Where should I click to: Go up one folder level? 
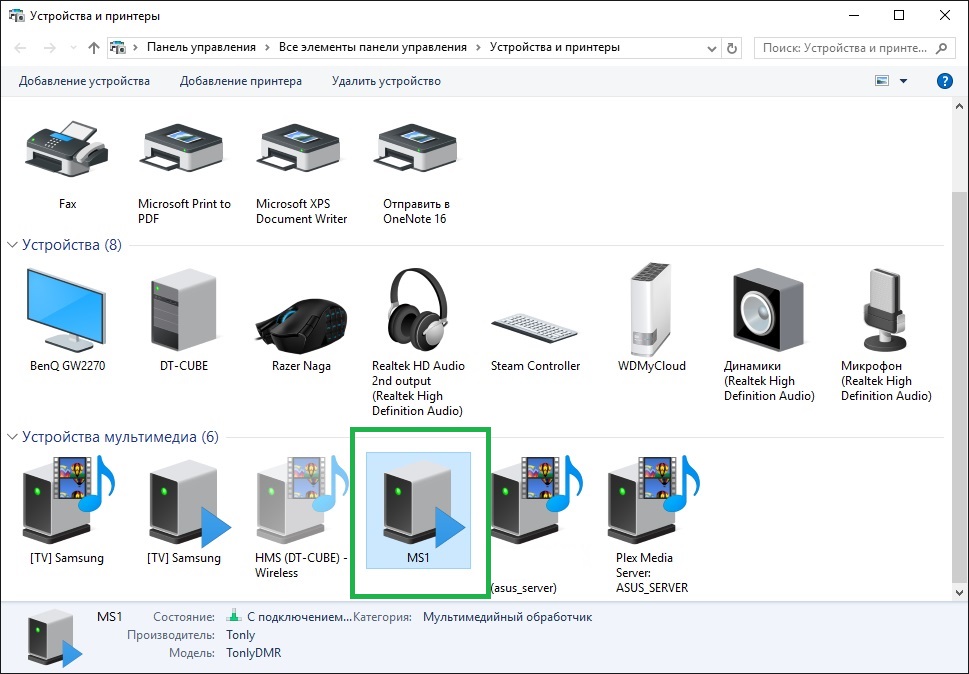click(93, 48)
